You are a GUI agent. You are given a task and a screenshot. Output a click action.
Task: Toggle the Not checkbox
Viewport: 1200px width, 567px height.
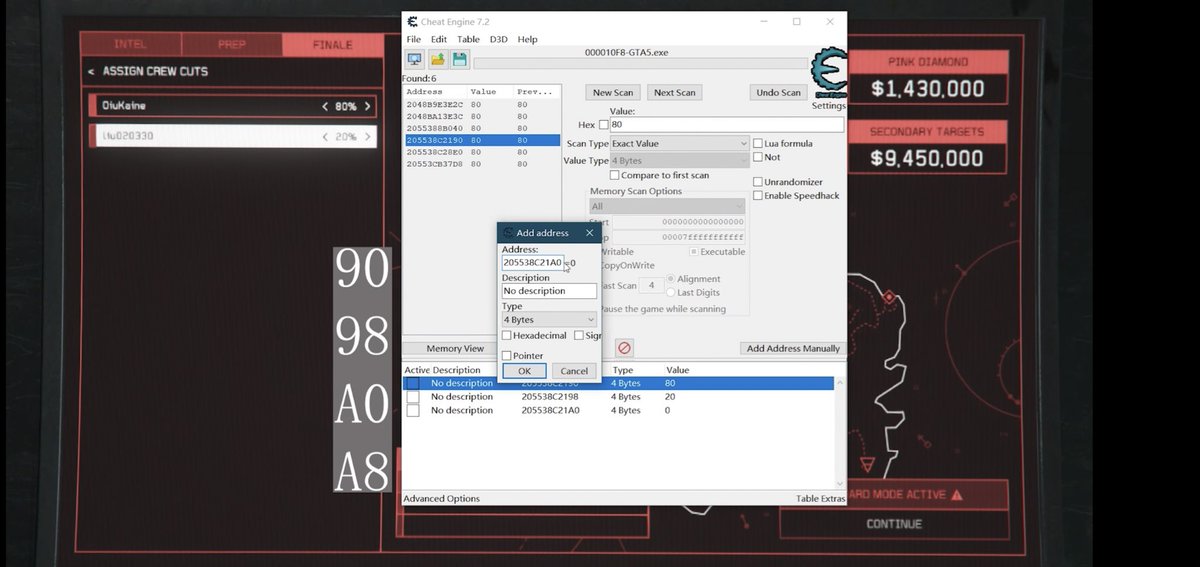click(758, 157)
